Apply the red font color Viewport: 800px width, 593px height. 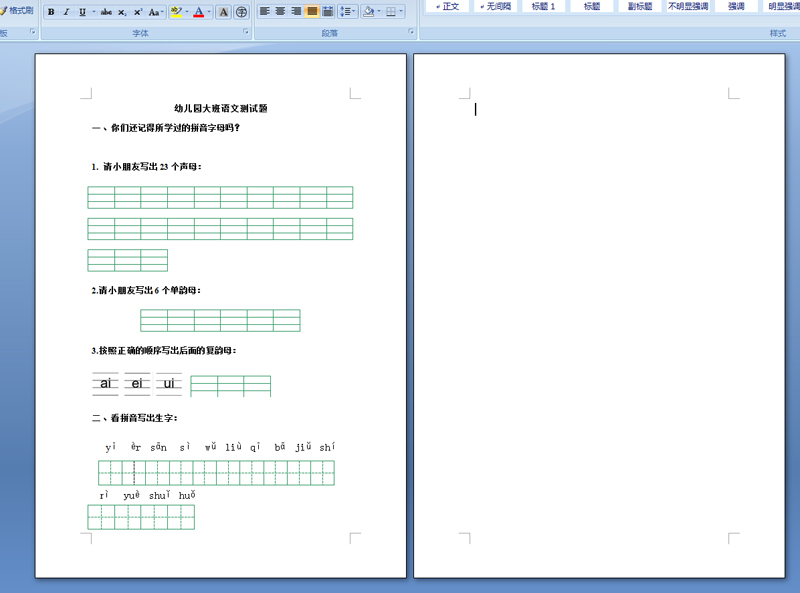point(199,12)
